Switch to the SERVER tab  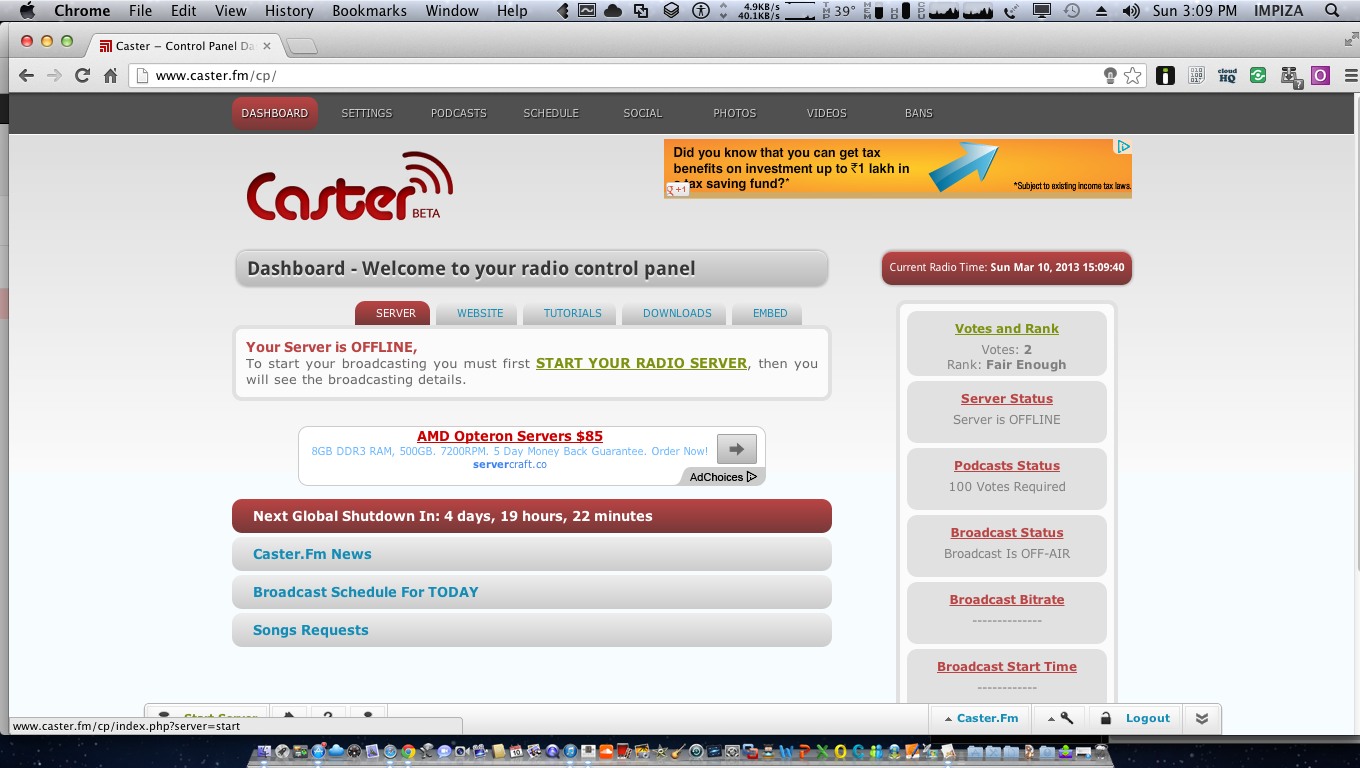click(x=395, y=313)
